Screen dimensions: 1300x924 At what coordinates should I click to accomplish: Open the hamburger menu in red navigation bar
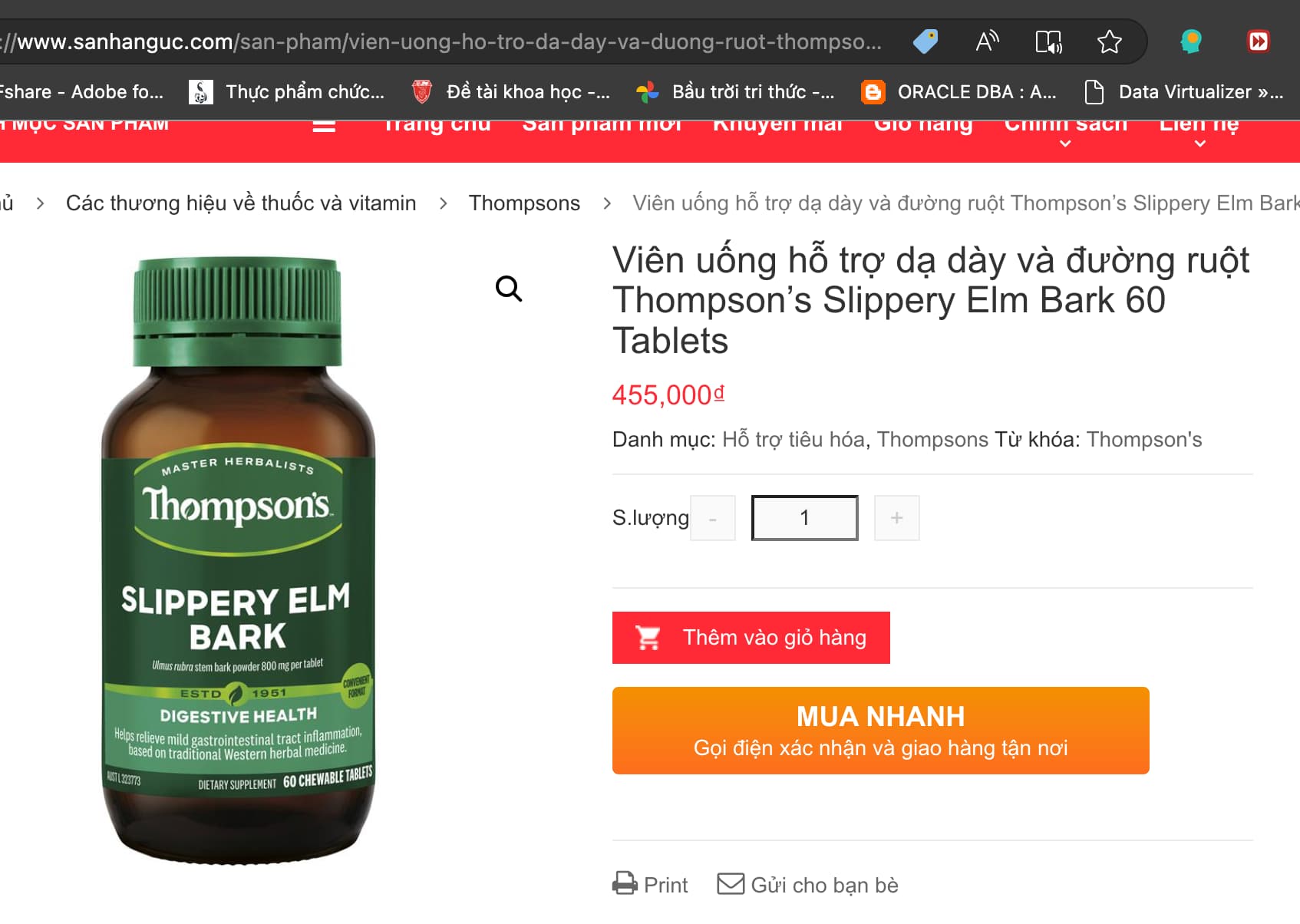tap(324, 125)
